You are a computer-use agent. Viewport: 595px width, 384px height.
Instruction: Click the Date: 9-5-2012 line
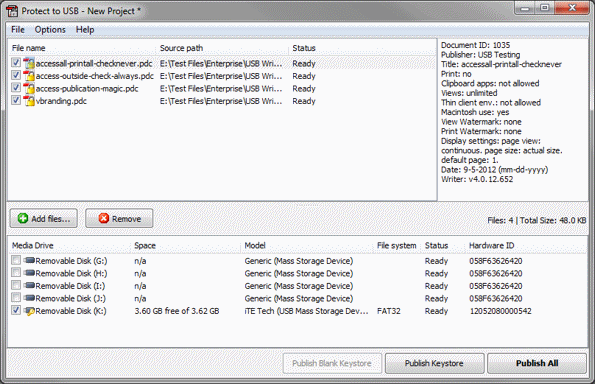click(494, 170)
